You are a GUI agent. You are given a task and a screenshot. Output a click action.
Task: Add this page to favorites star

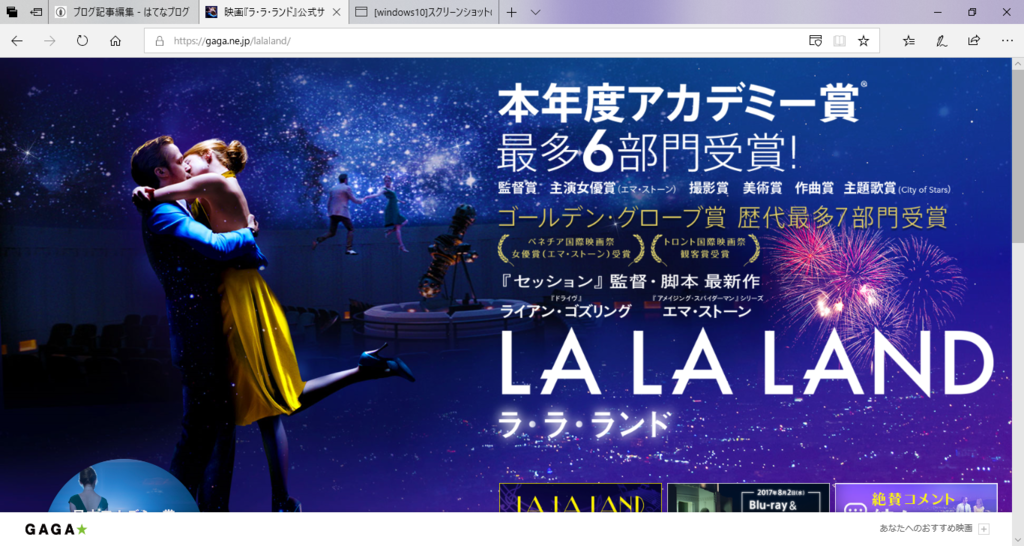click(863, 40)
